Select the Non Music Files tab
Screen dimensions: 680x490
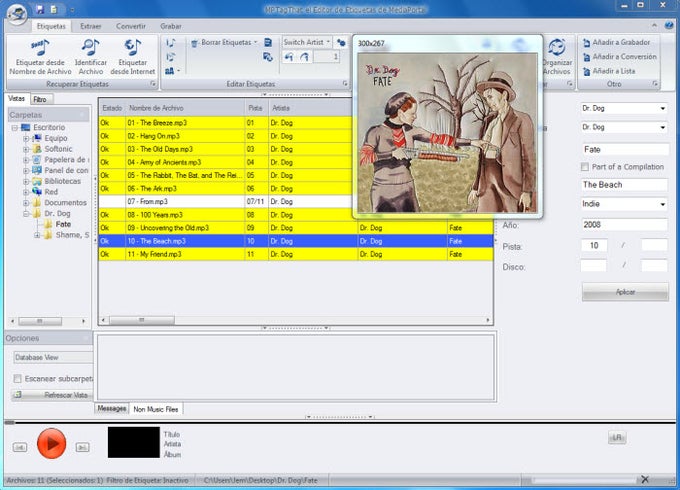point(156,409)
